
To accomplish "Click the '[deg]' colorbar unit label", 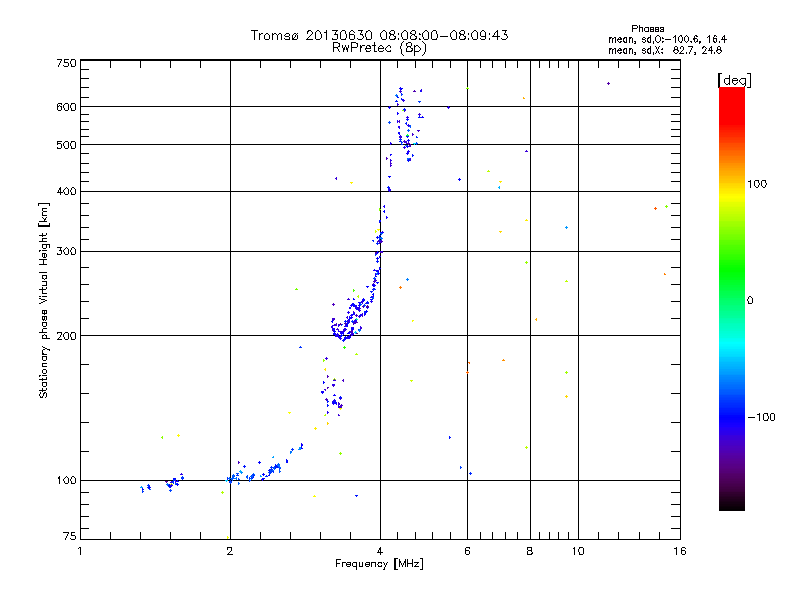I will pos(734,80).
